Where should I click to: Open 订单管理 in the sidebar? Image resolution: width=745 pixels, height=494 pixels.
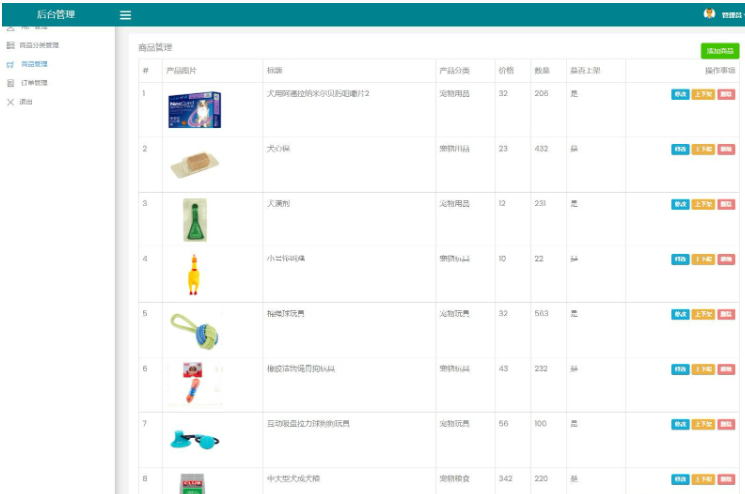(34, 83)
